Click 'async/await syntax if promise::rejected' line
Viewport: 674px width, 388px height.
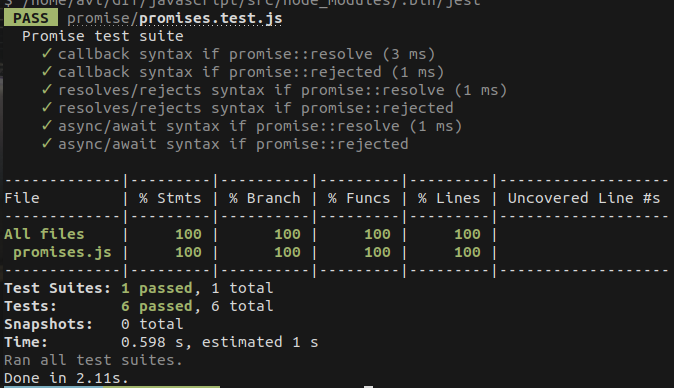233,144
